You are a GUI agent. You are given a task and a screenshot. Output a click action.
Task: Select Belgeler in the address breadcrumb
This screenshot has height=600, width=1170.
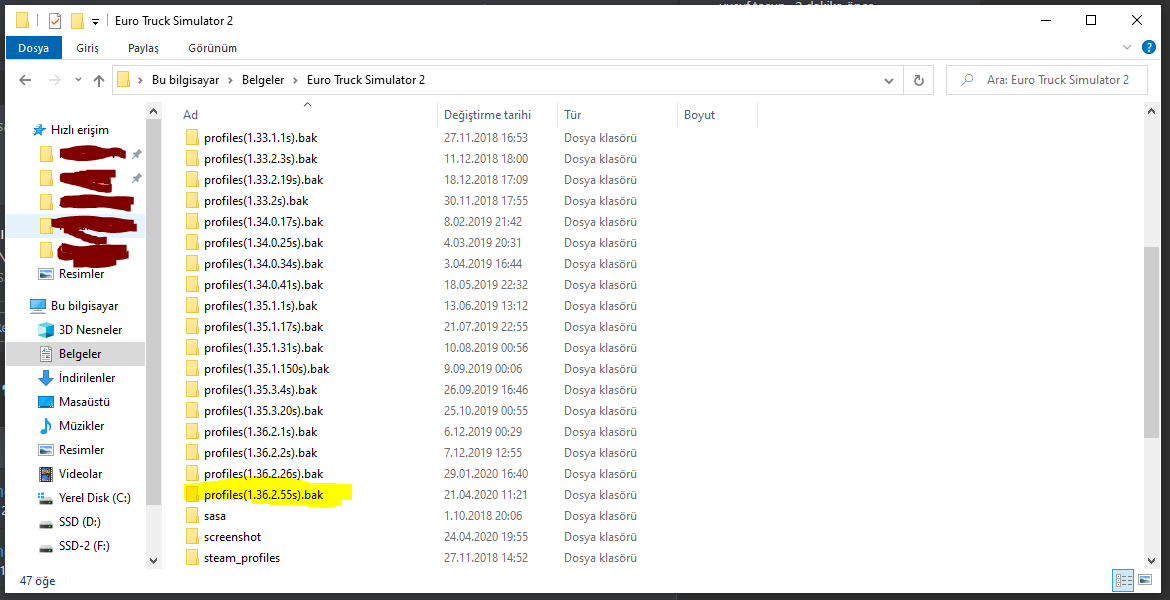[263, 80]
